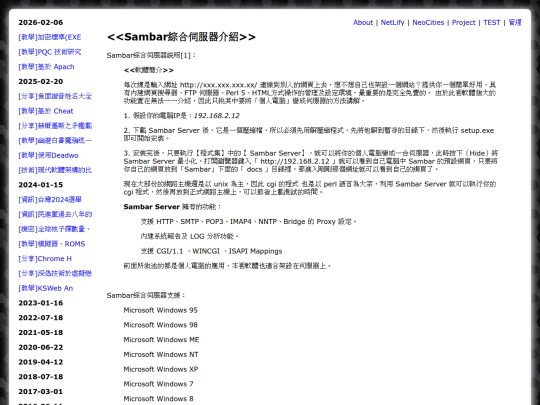Open the NetLify link
The image size is (540, 405).
tap(392, 22)
